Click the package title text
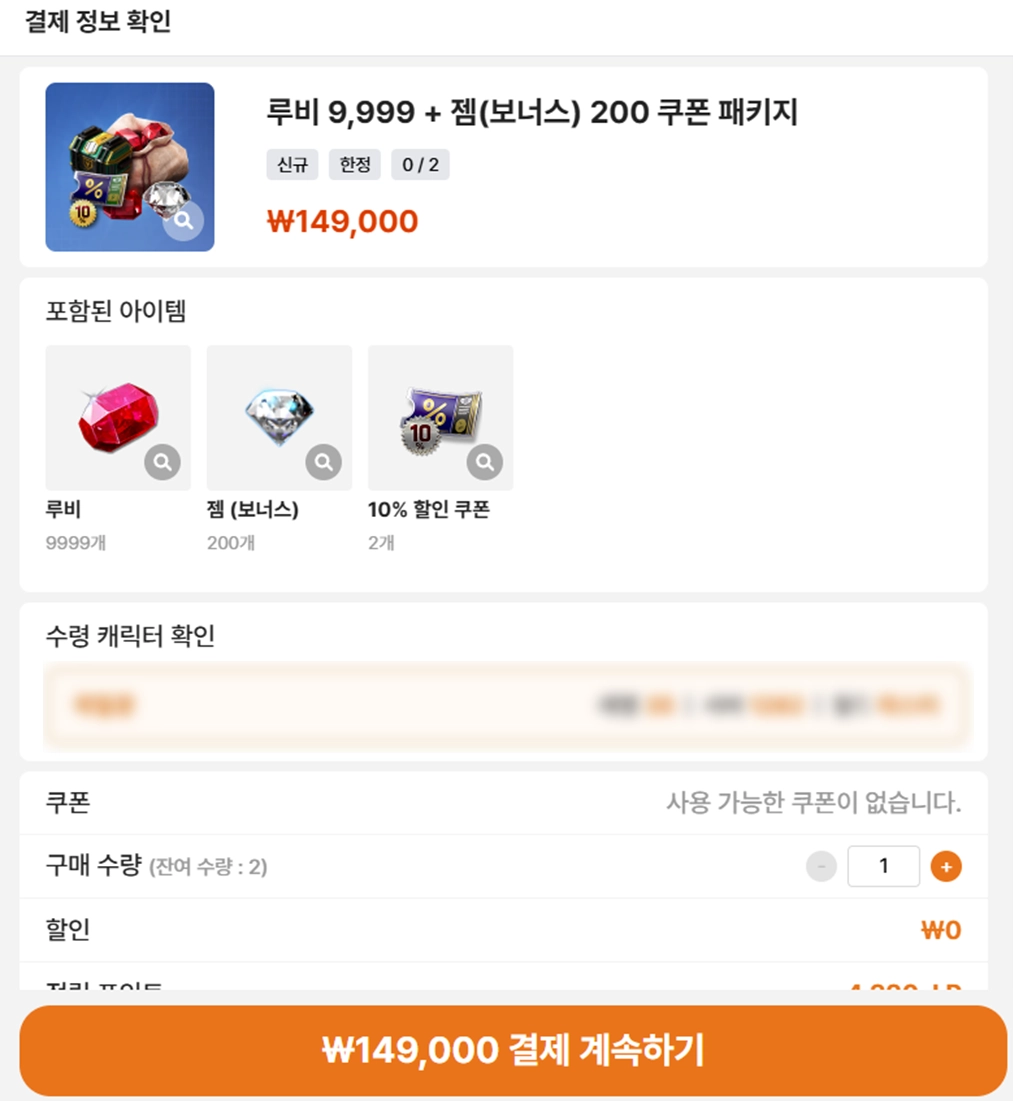Image resolution: width=1013 pixels, height=1101 pixels. [x=532, y=112]
